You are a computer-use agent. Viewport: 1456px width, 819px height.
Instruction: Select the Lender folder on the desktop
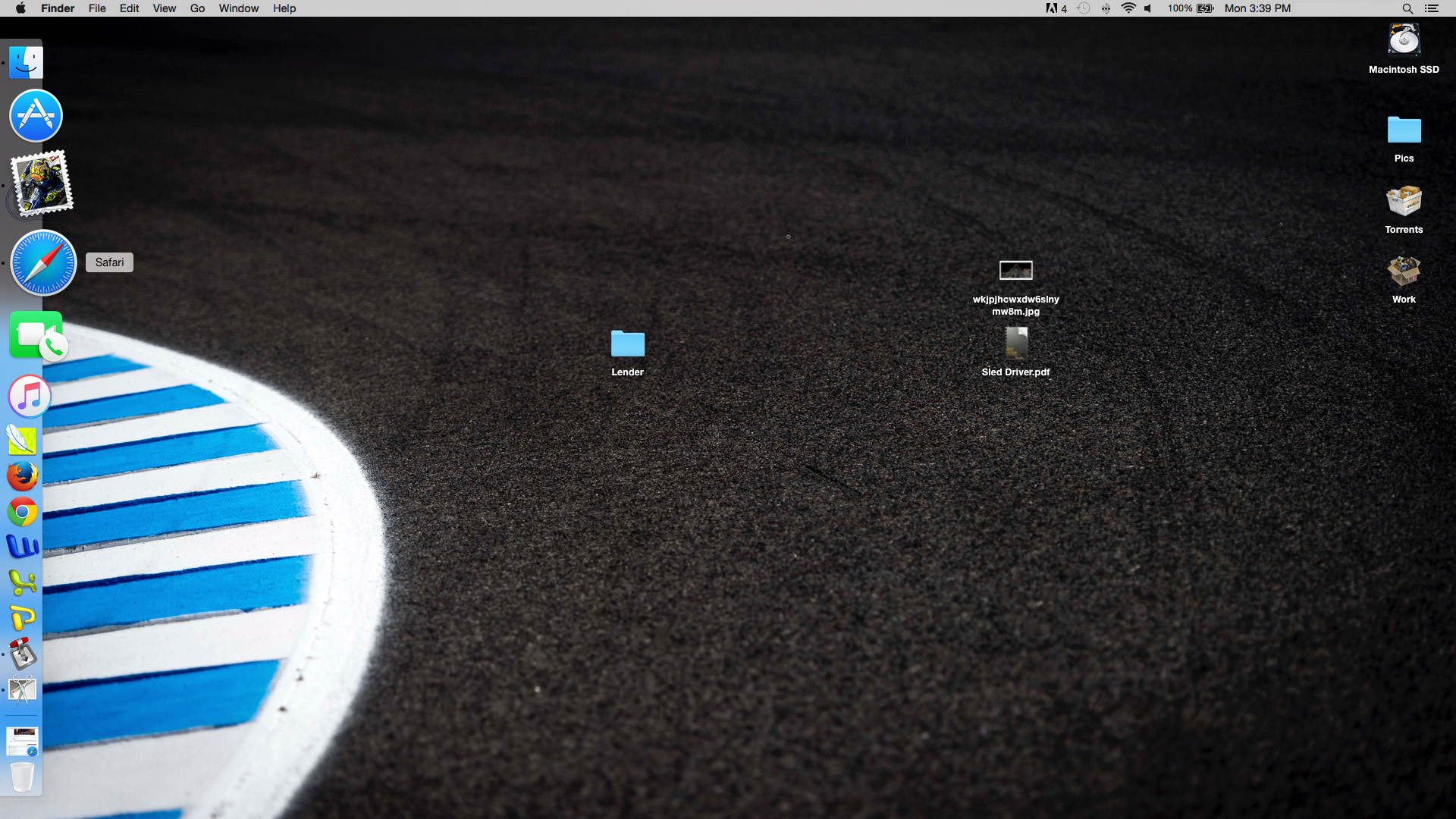[x=628, y=344]
